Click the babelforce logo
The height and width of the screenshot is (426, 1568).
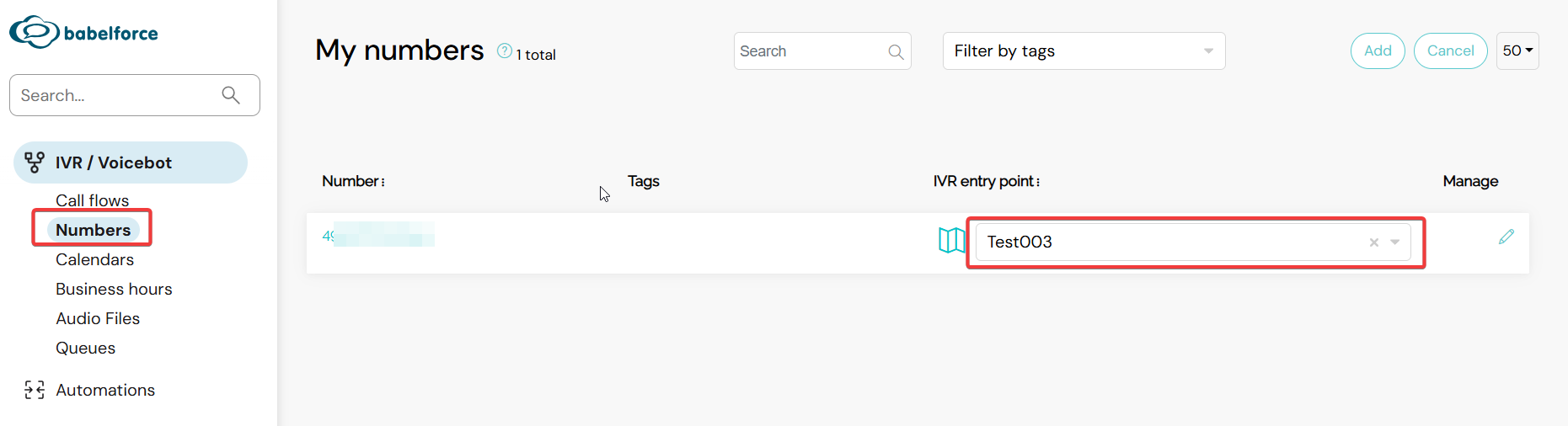point(83,32)
